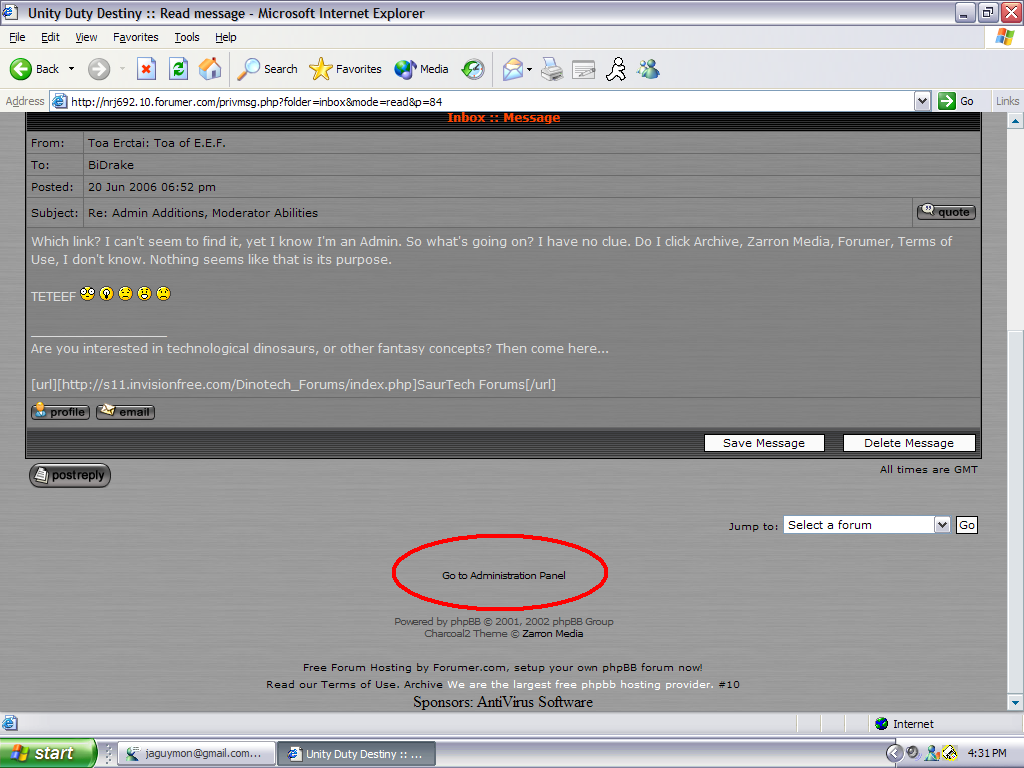Open Favorites star in toolbar

(x=345, y=69)
